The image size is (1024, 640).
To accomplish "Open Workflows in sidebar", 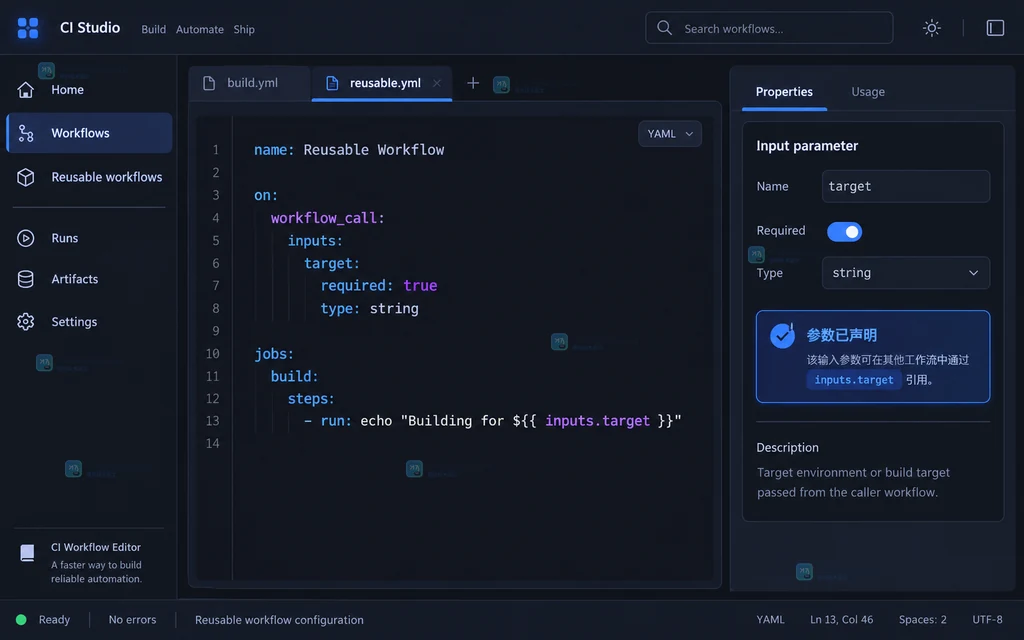I will click(x=89, y=133).
